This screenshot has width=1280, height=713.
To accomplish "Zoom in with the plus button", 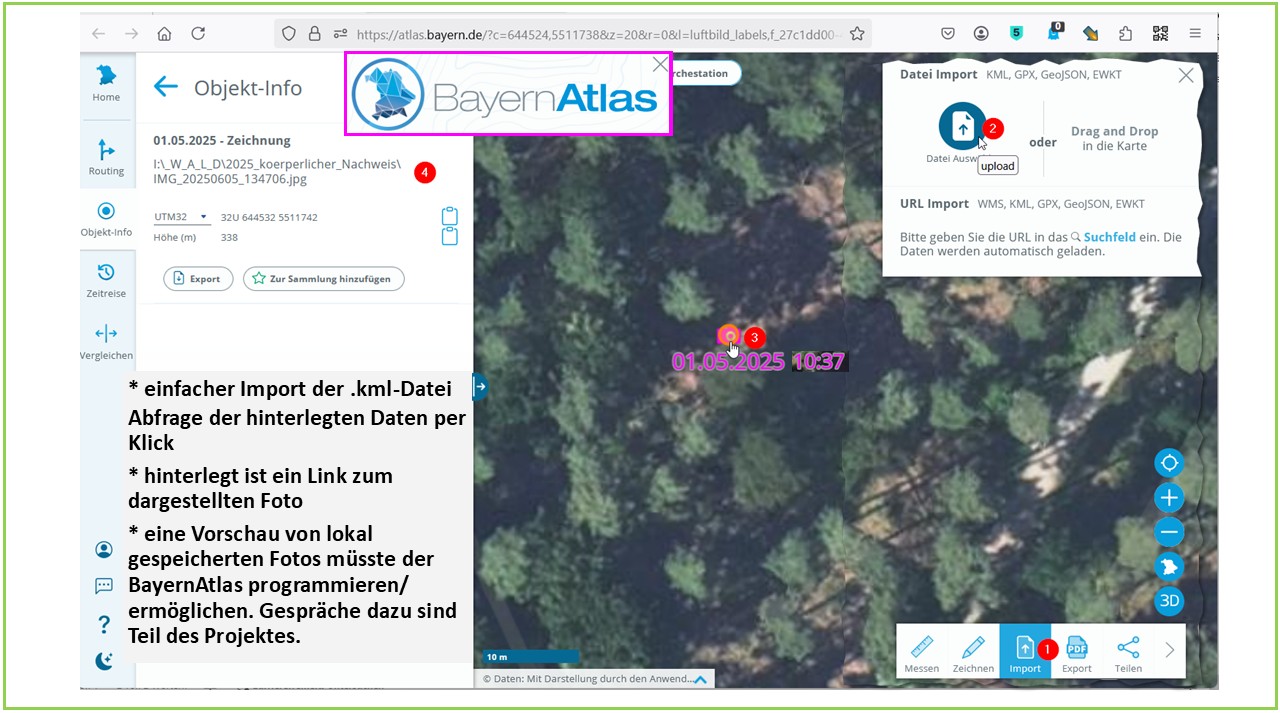I will 1168,497.
